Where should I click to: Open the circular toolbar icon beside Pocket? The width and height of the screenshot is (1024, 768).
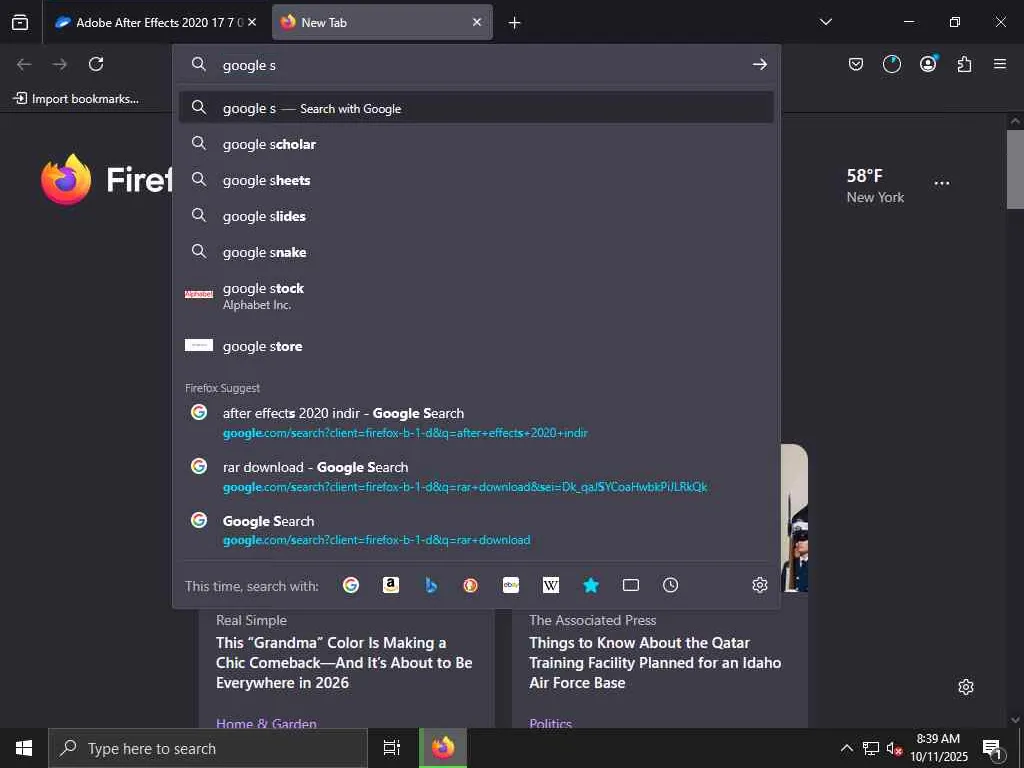pyautogui.click(x=891, y=64)
